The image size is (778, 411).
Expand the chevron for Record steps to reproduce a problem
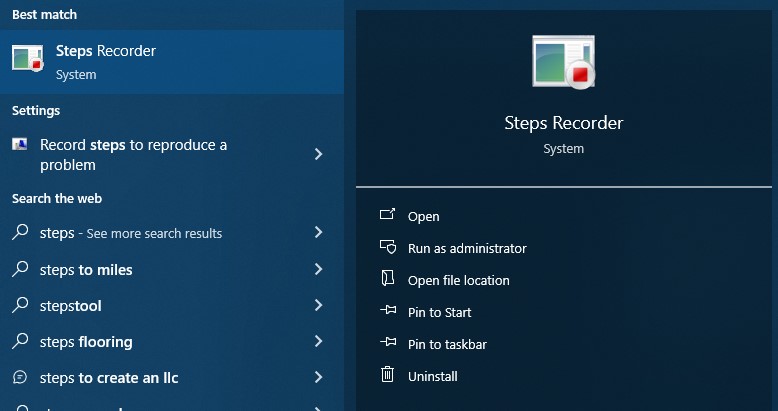point(318,154)
